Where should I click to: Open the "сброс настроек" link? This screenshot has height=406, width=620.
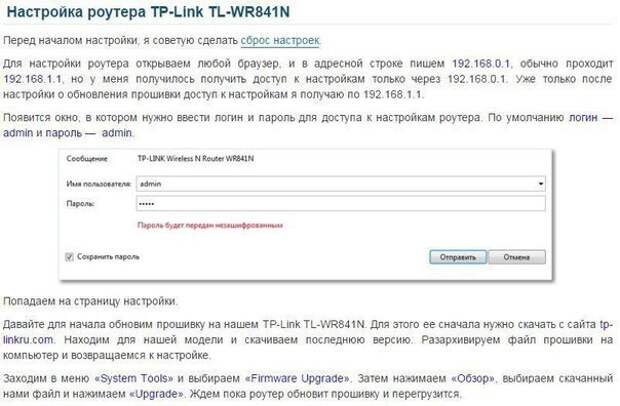pyautogui.click(x=280, y=40)
